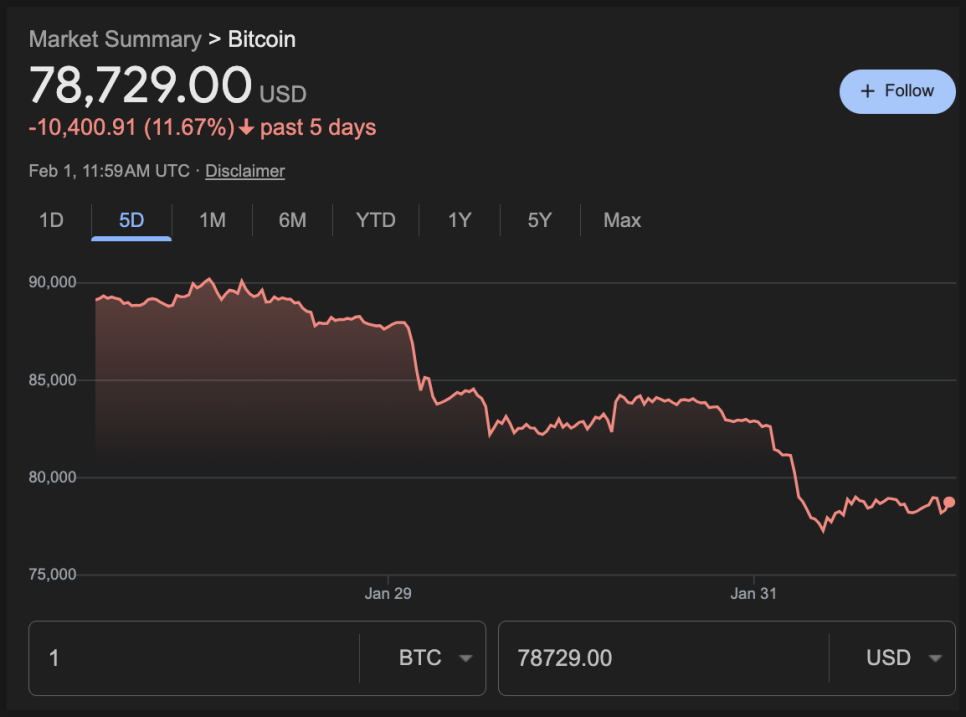This screenshot has height=717, width=966.
Task: Click the Follow button
Action: pyautogui.click(x=897, y=91)
